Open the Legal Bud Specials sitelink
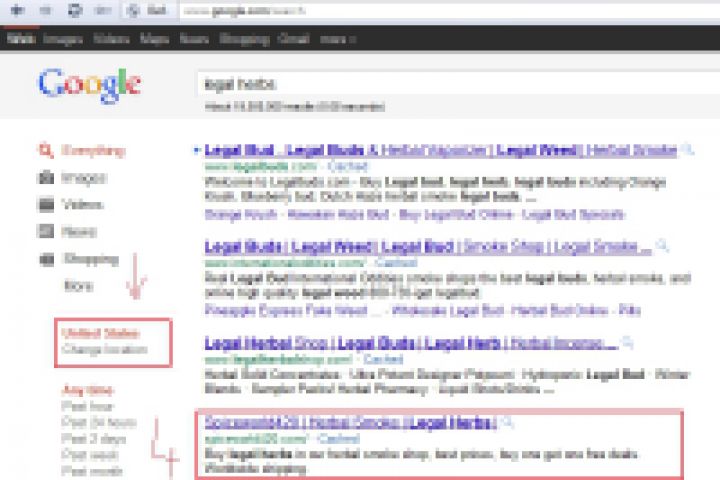Viewport: 720px width, 480px height. [x=574, y=215]
